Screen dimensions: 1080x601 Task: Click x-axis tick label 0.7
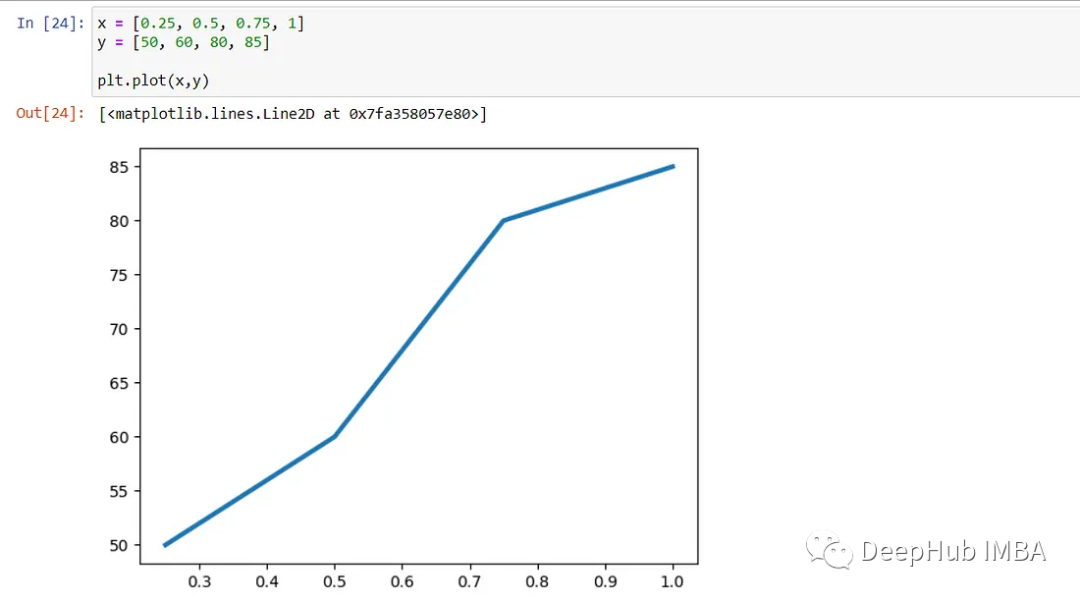[470, 582]
